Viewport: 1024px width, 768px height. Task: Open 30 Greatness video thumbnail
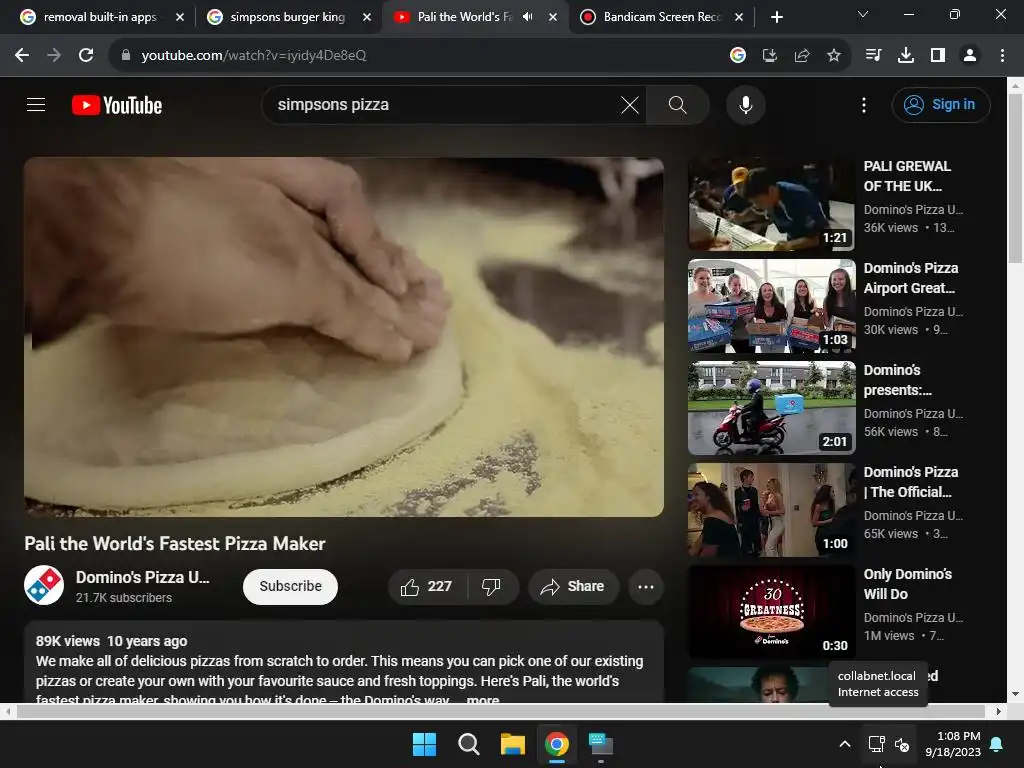tap(771, 612)
